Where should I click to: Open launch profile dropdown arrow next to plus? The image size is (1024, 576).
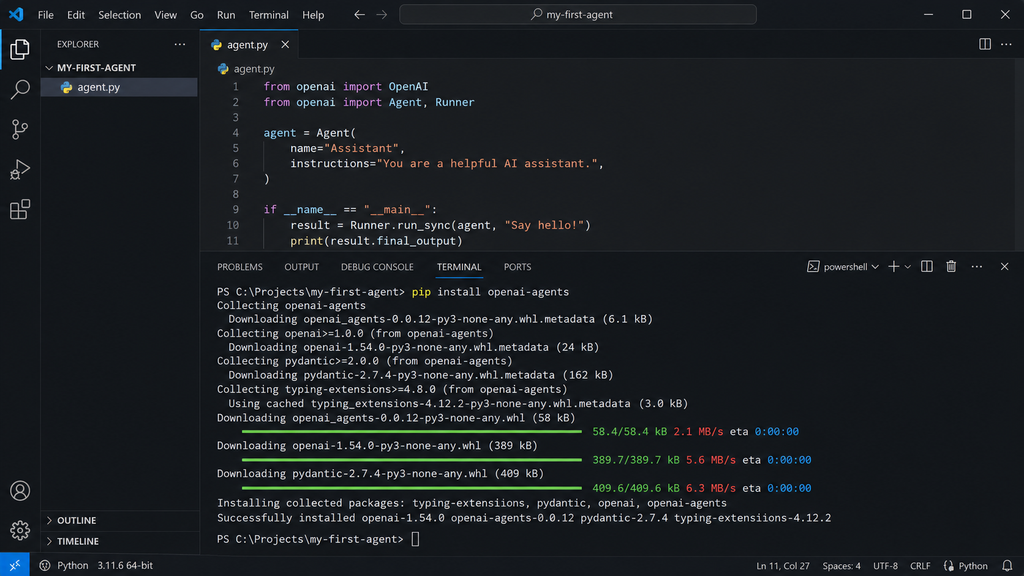pos(908,266)
